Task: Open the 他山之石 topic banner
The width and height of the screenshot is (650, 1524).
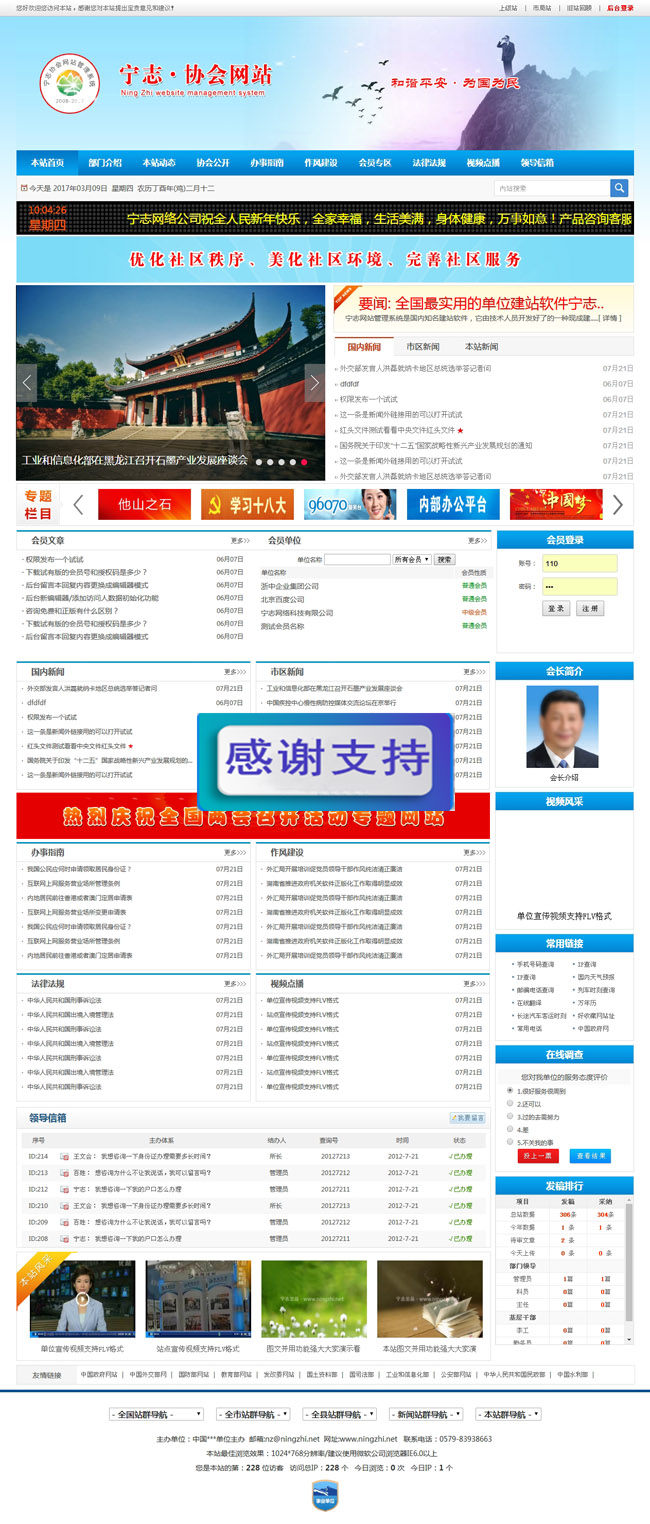Action: 145,504
